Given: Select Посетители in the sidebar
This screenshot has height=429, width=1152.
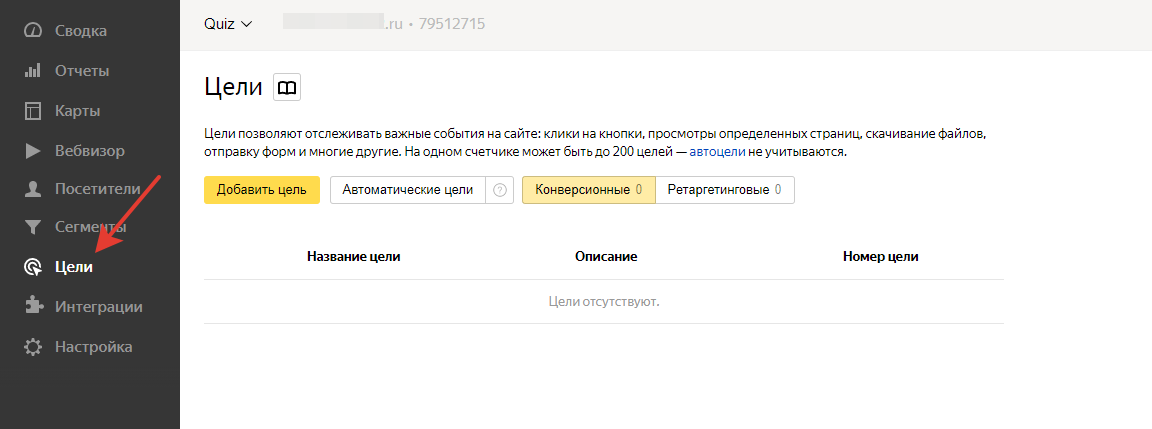Looking at the screenshot, I should (x=98, y=190).
